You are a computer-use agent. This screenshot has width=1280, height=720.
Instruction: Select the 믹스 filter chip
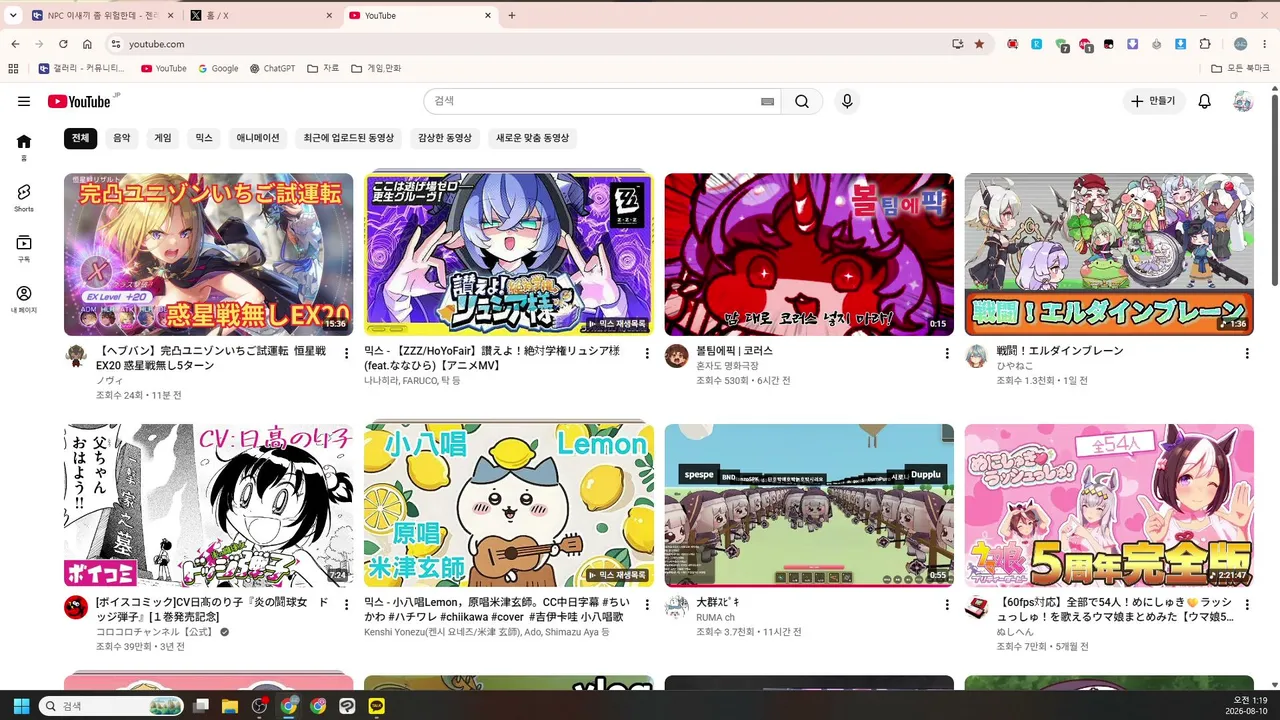204,138
